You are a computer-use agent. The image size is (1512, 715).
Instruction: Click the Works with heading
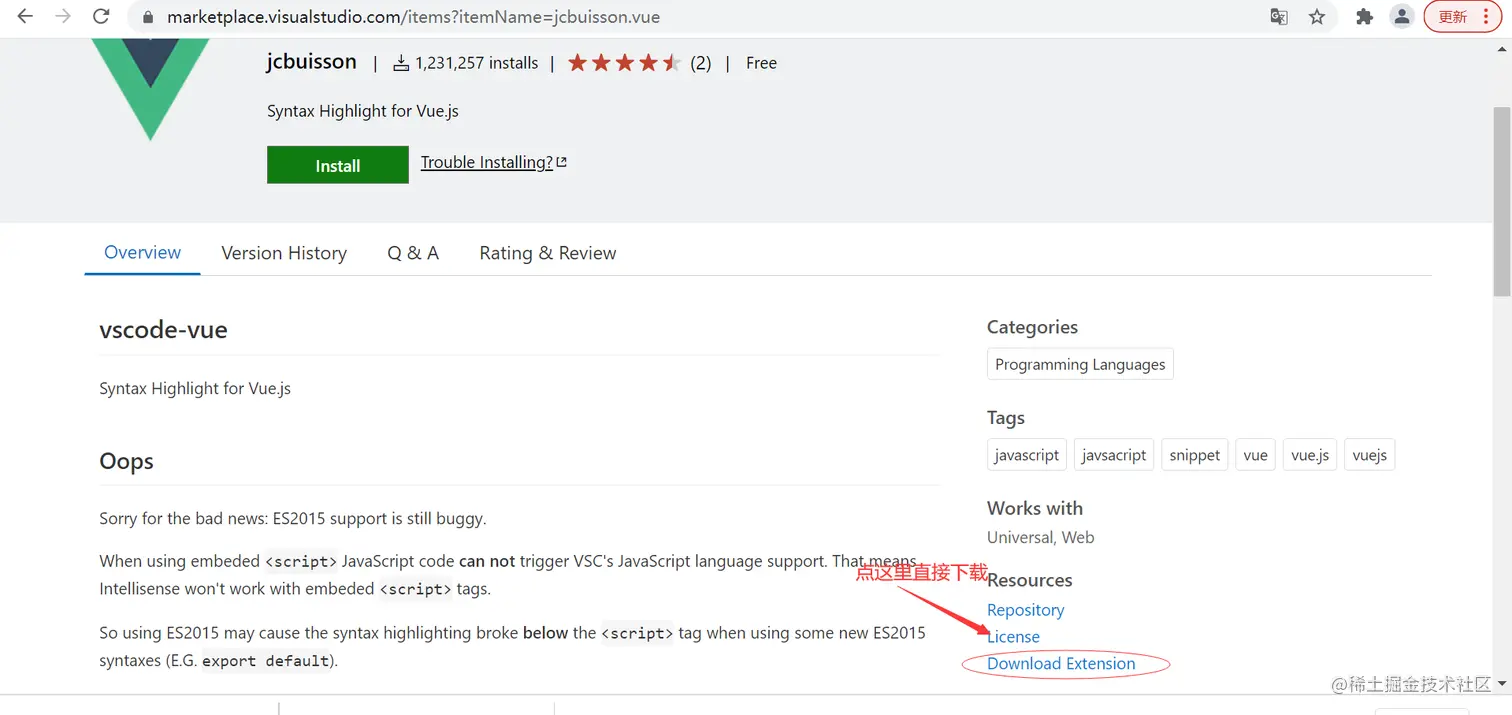point(1035,508)
